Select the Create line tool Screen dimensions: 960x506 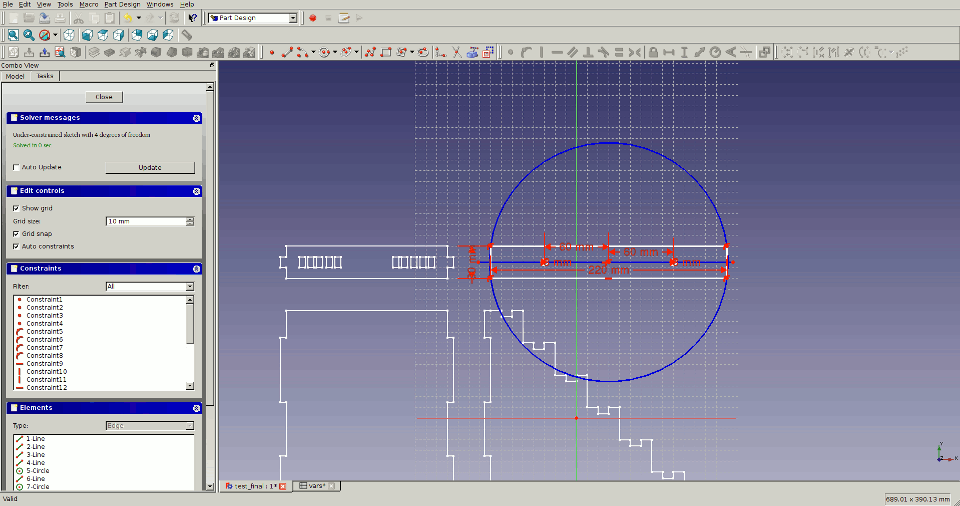click(x=287, y=53)
